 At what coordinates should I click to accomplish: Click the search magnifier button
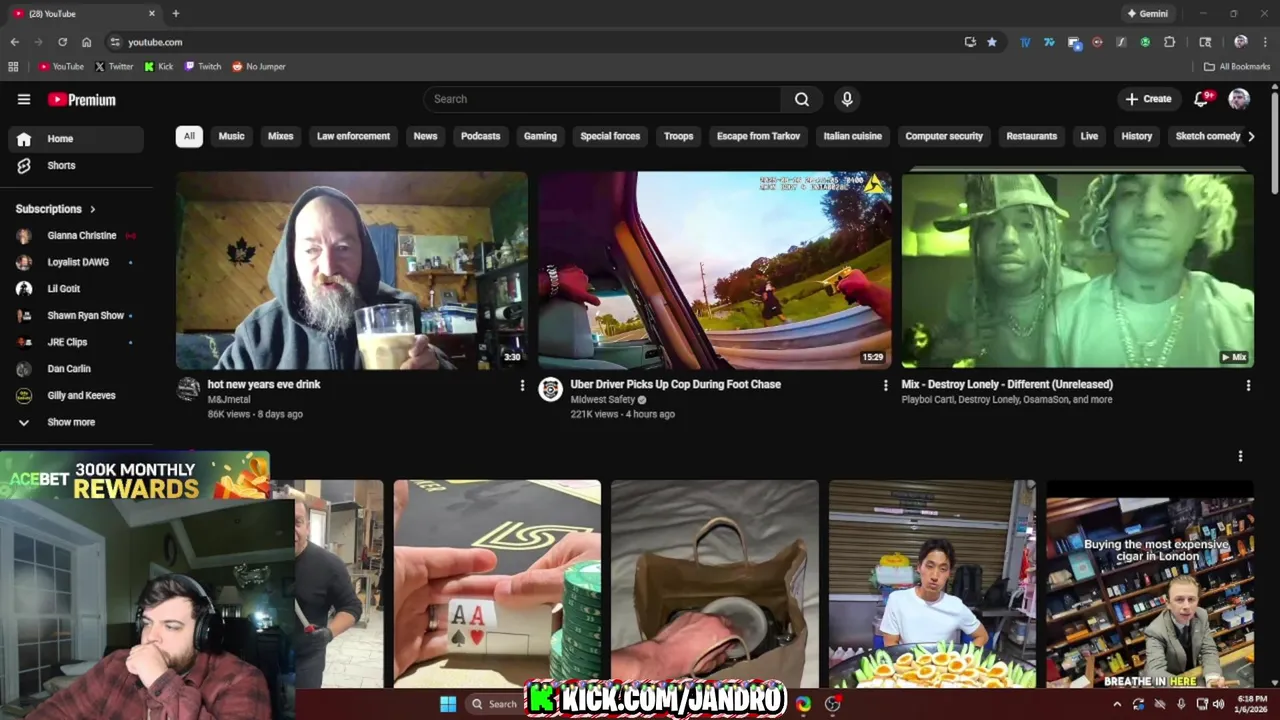point(802,99)
